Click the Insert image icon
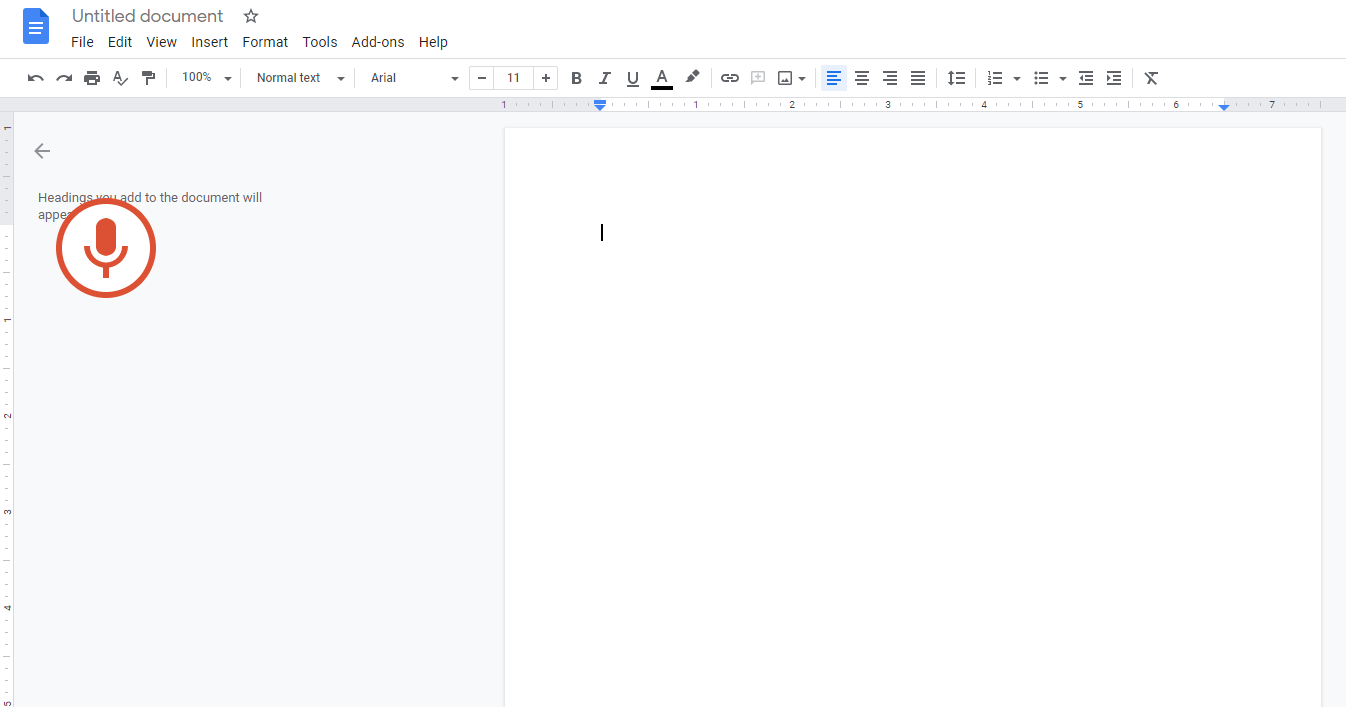Screen dimensions: 1346x707 click(786, 78)
